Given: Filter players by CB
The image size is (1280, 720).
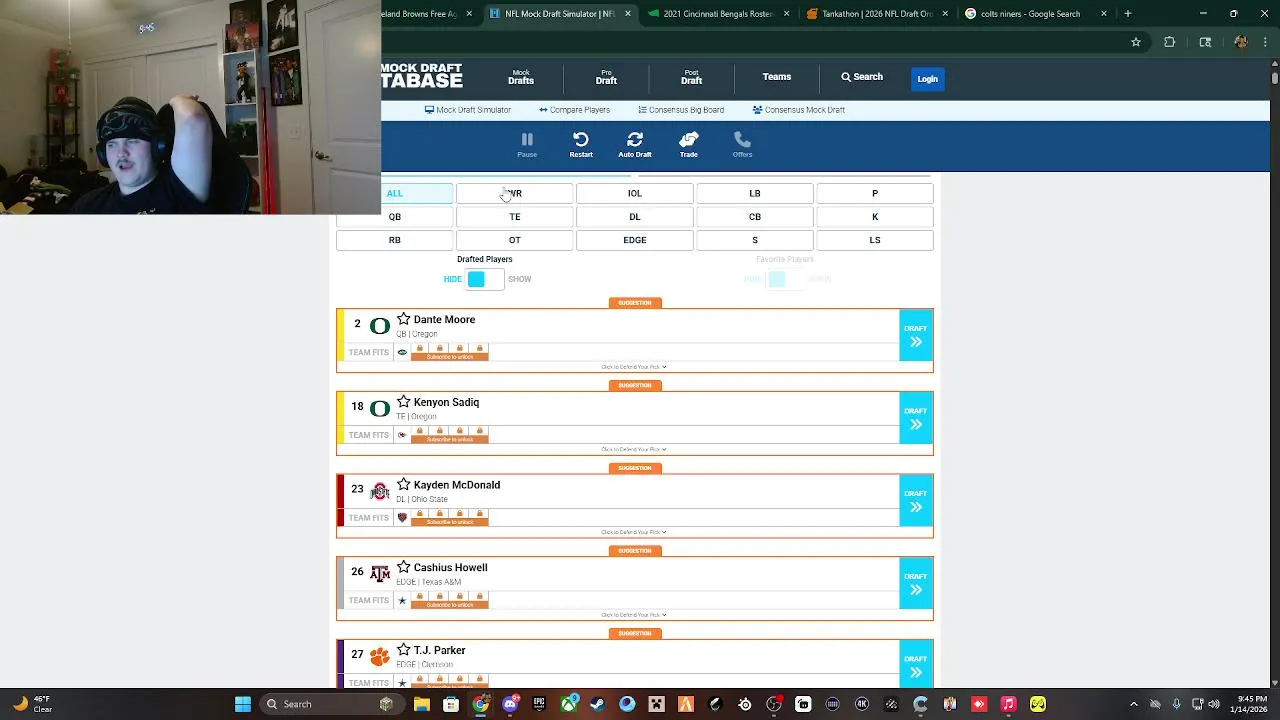Looking at the screenshot, I should [x=755, y=217].
